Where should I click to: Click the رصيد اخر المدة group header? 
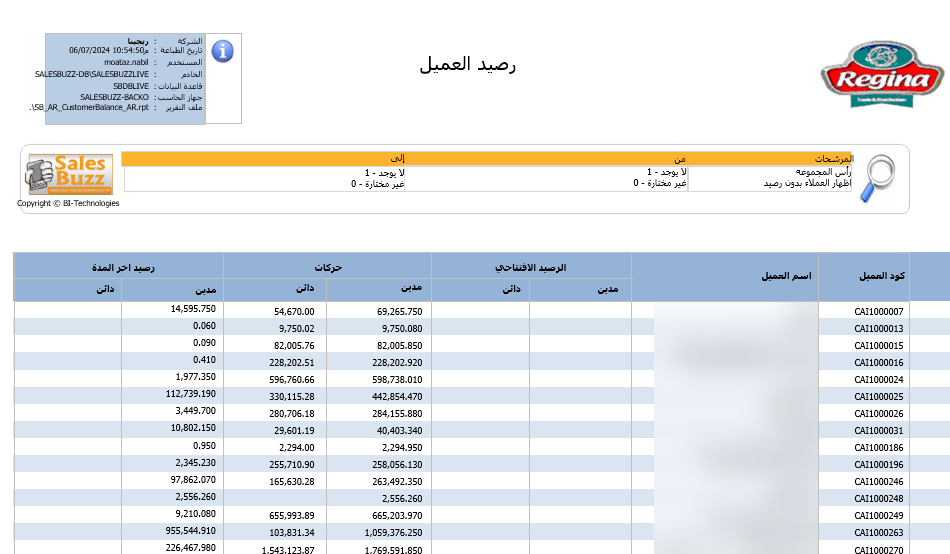click(x=119, y=267)
